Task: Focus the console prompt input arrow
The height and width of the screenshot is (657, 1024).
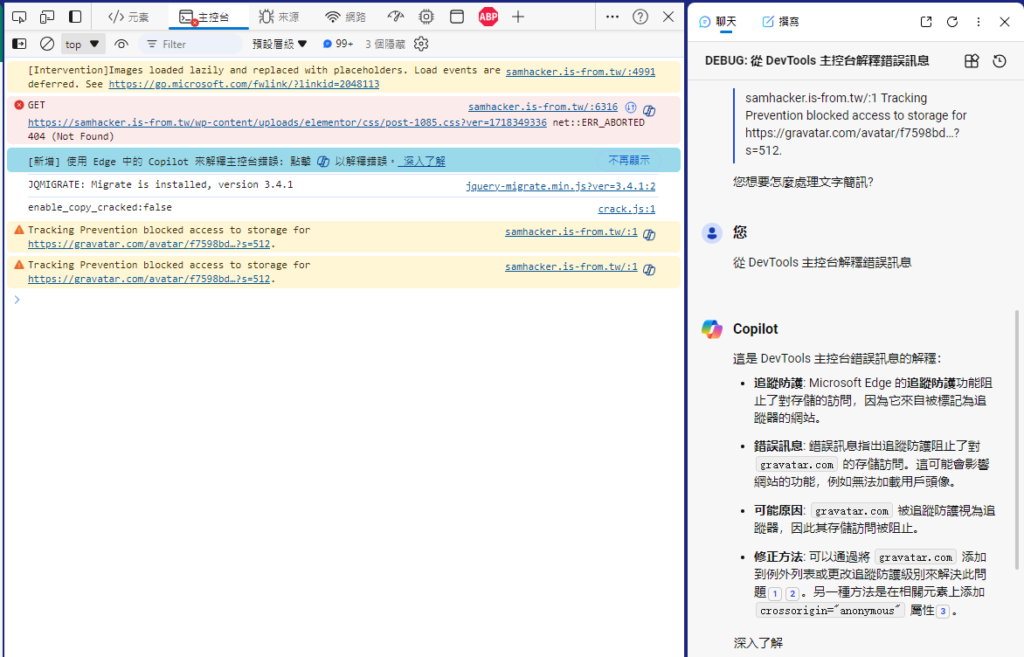Action: (17, 300)
